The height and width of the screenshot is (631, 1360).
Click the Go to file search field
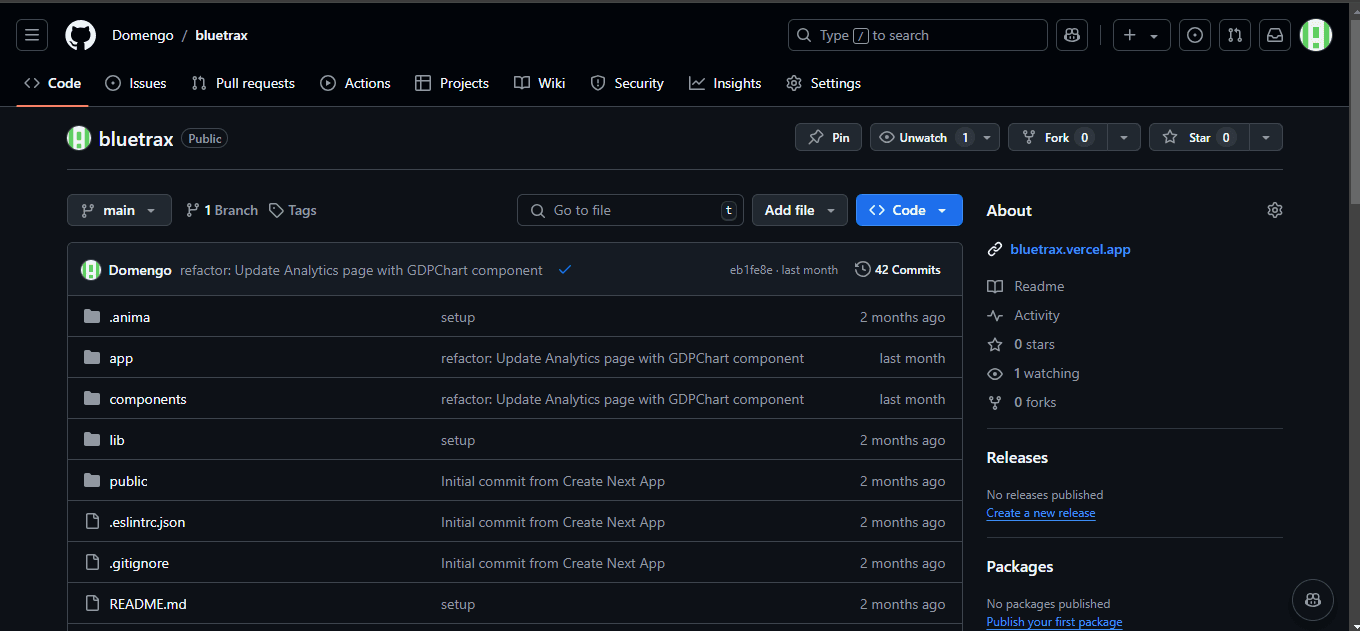pos(630,210)
